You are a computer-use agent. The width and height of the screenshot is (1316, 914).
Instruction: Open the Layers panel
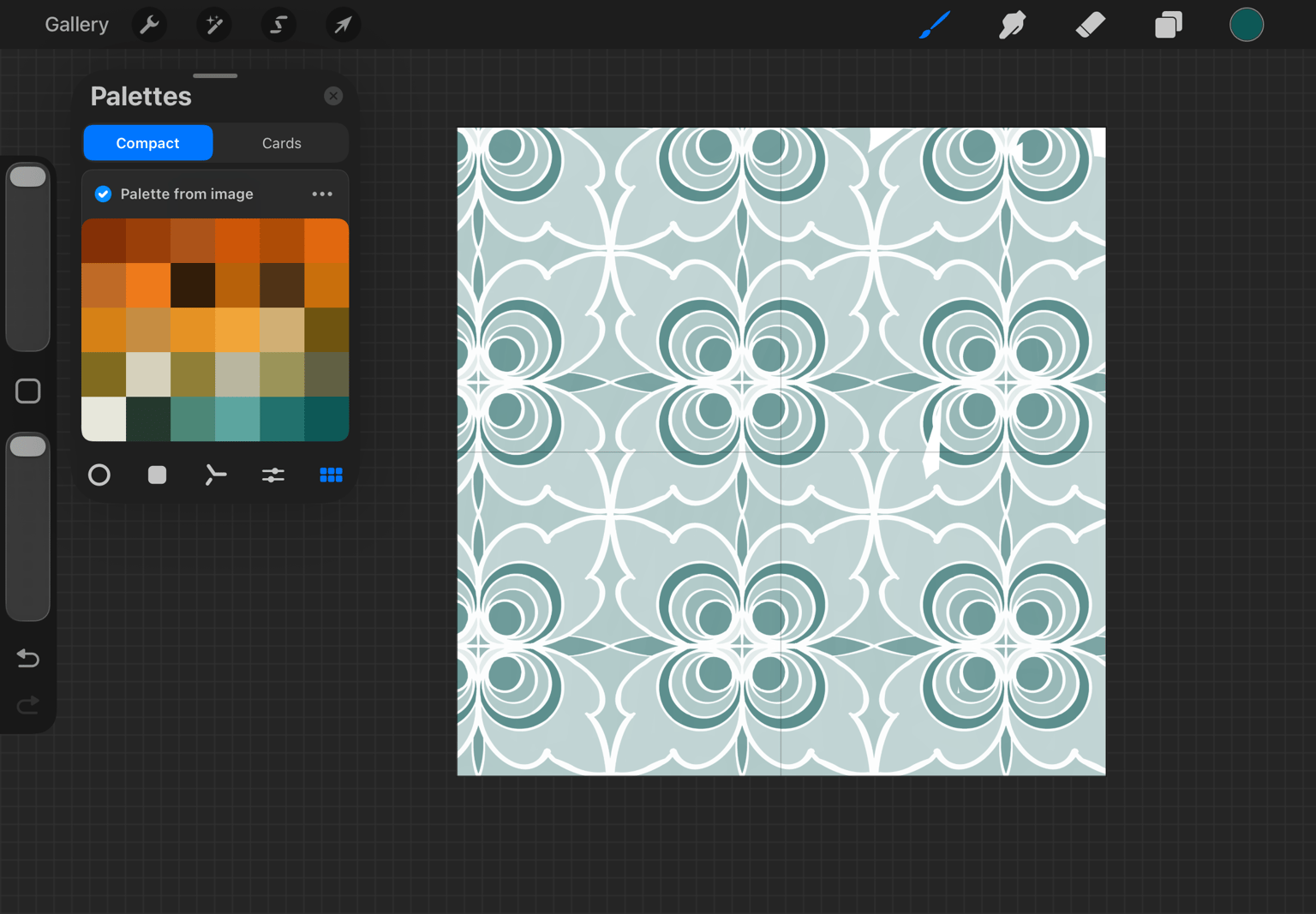point(1168,25)
